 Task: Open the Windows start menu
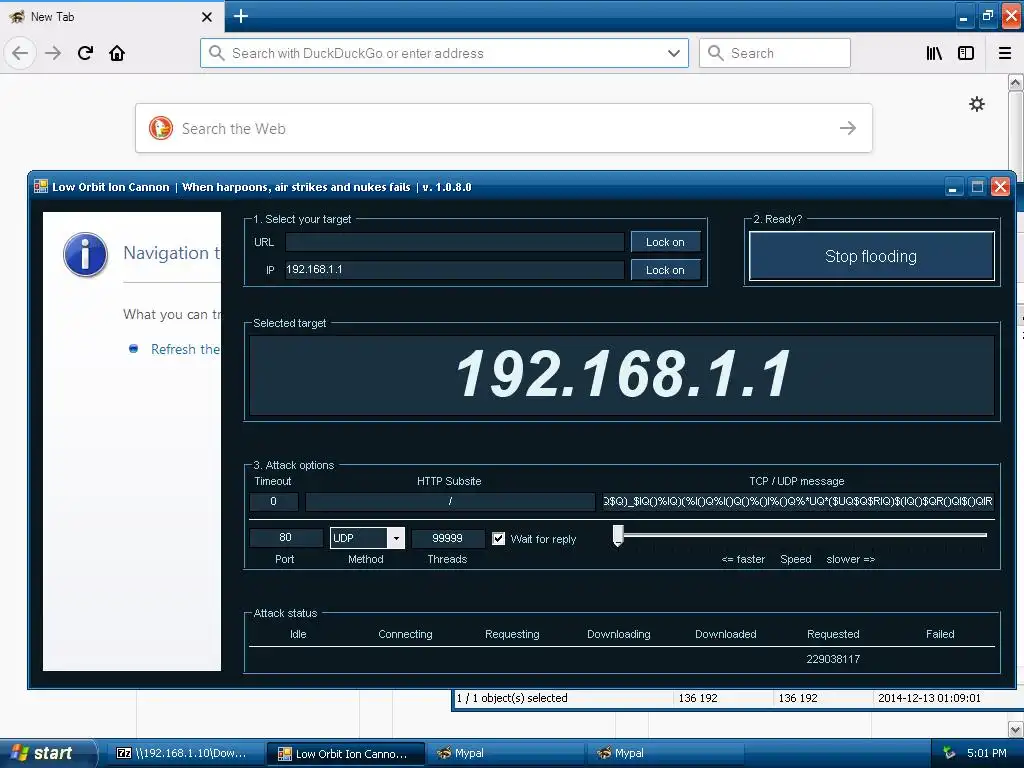pos(47,753)
